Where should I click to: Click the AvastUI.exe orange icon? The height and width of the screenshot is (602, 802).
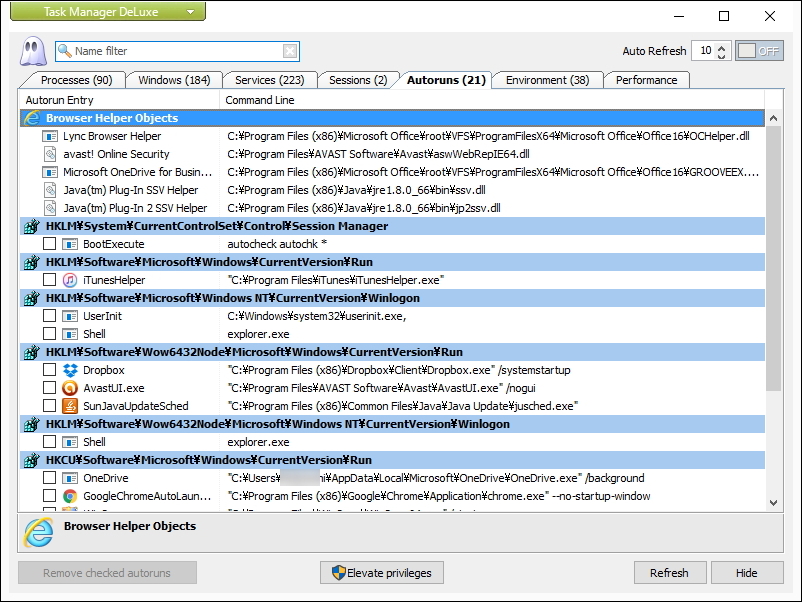pos(70,388)
